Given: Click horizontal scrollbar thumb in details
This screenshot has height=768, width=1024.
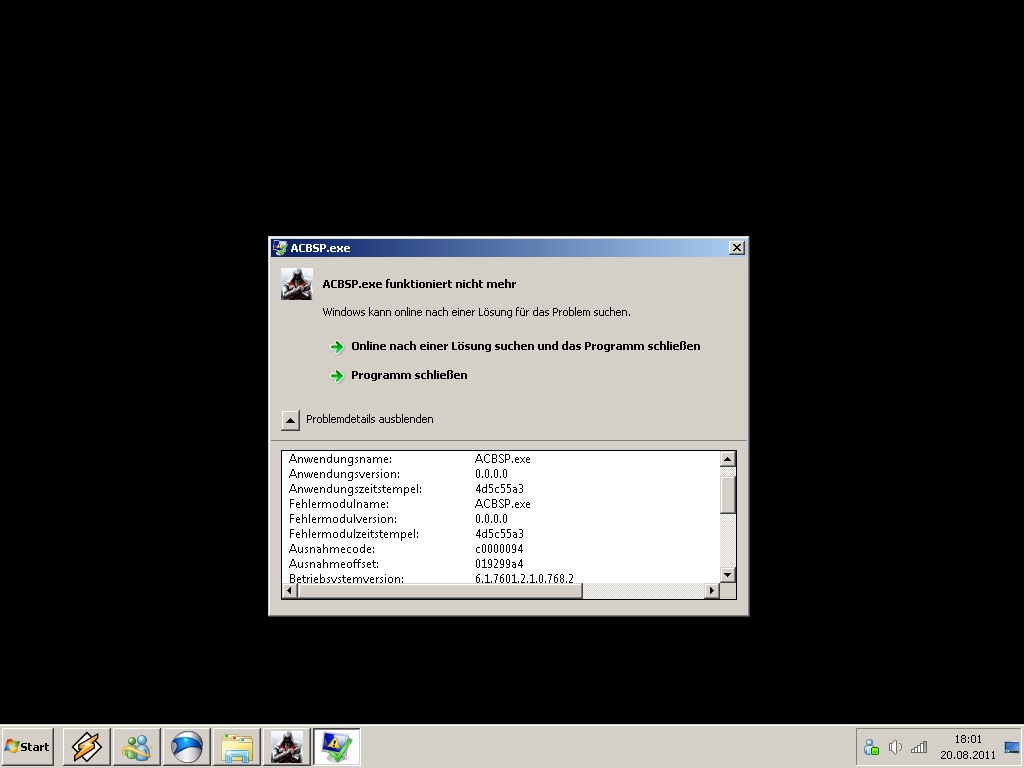Looking at the screenshot, I should click(x=440, y=590).
